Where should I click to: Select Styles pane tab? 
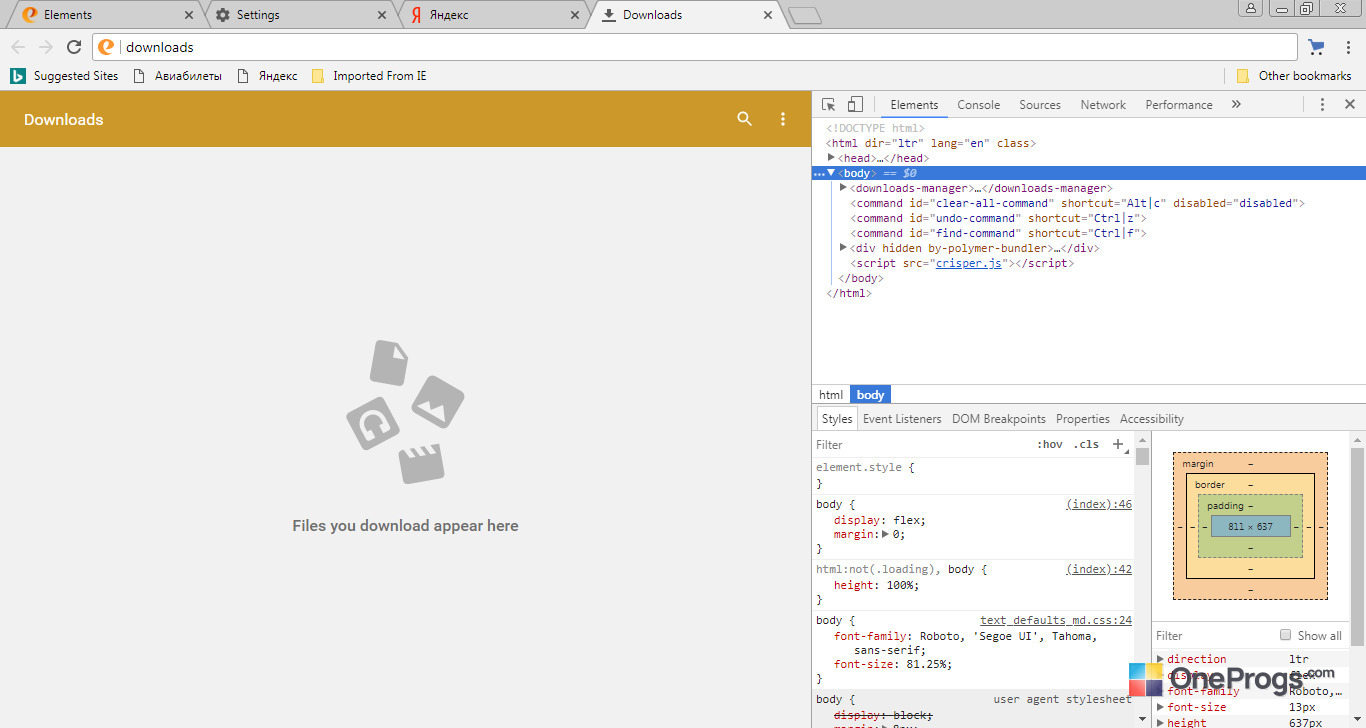pyautogui.click(x=837, y=419)
